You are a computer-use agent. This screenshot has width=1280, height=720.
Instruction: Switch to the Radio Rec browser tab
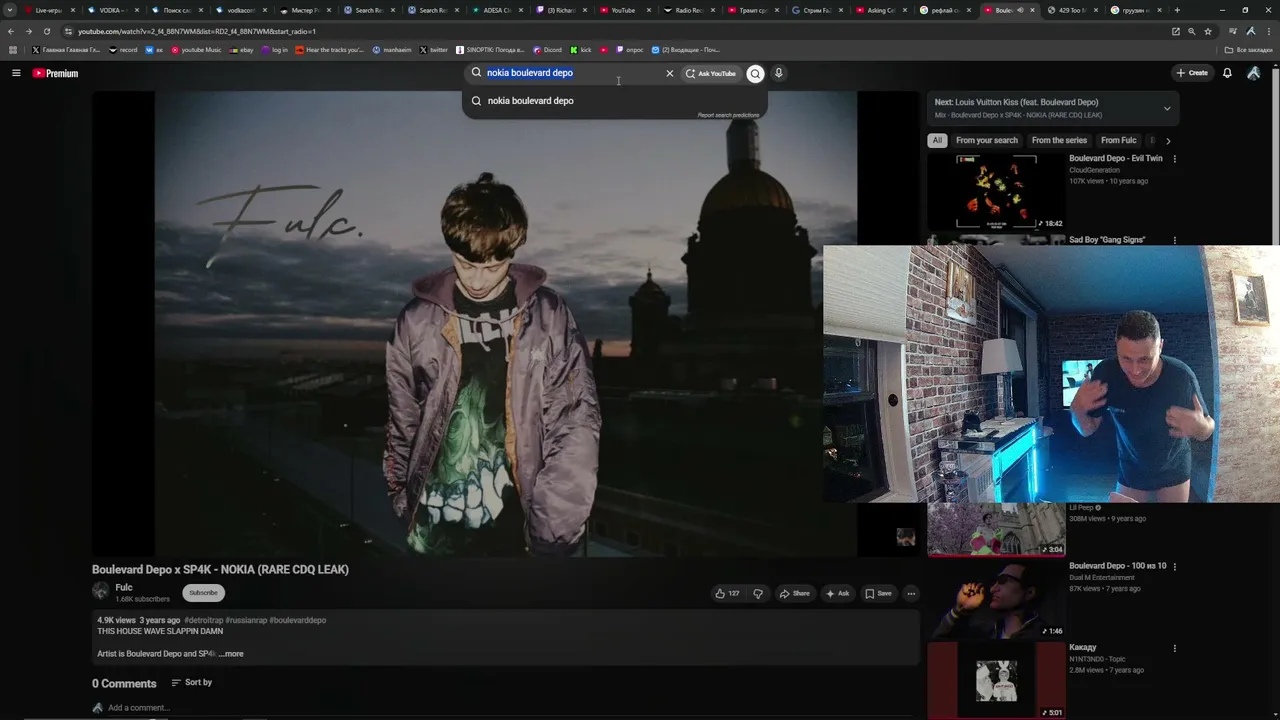pos(688,10)
